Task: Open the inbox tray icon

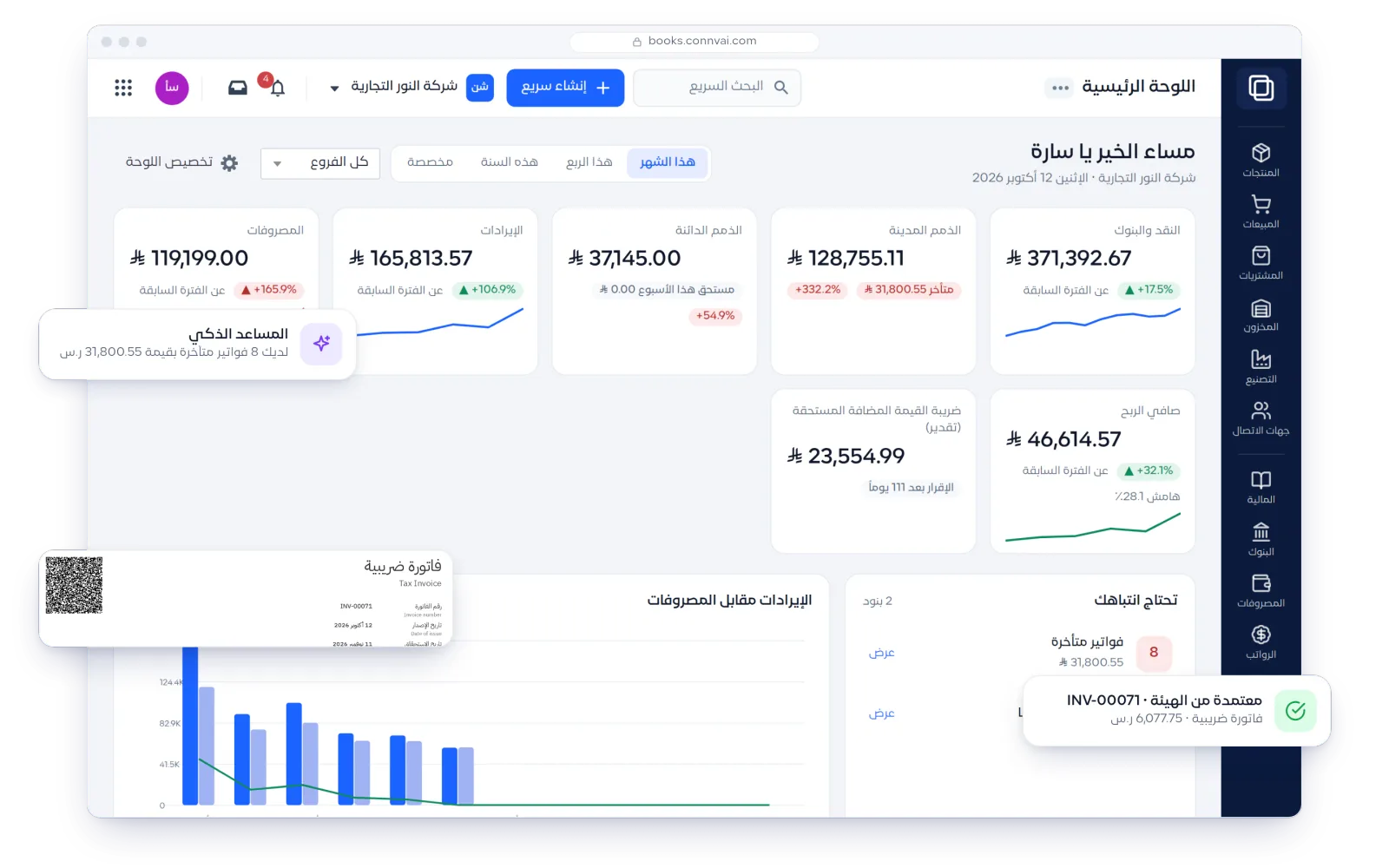Action: pos(237,88)
